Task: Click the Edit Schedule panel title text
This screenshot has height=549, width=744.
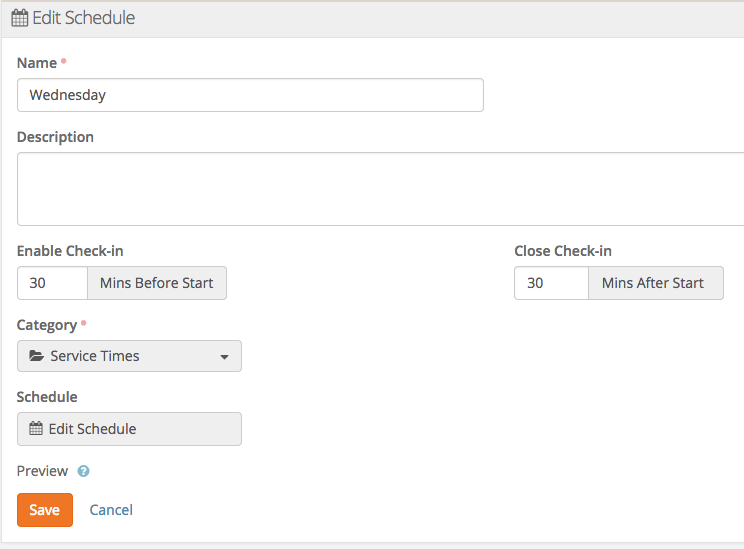Action: (84, 18)
